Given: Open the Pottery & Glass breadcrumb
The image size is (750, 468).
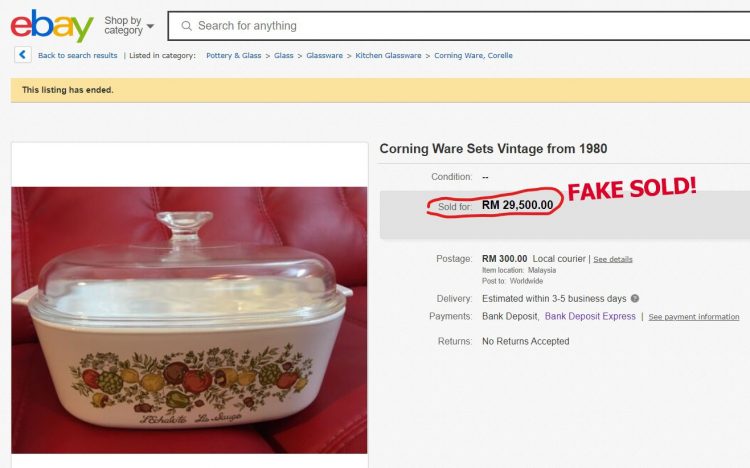Looking at the screenshot, I should coord(236,56).
